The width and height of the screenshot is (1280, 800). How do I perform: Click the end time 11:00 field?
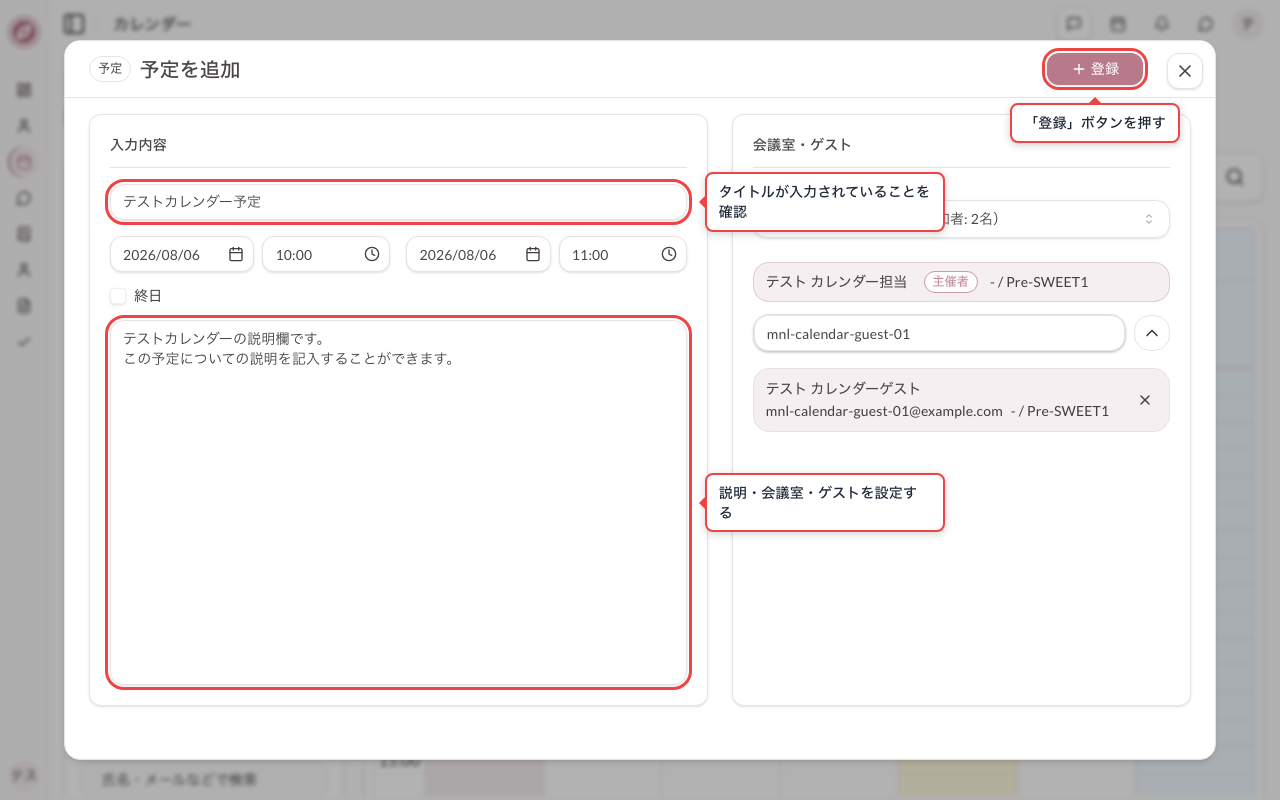(x=623, y=255)
